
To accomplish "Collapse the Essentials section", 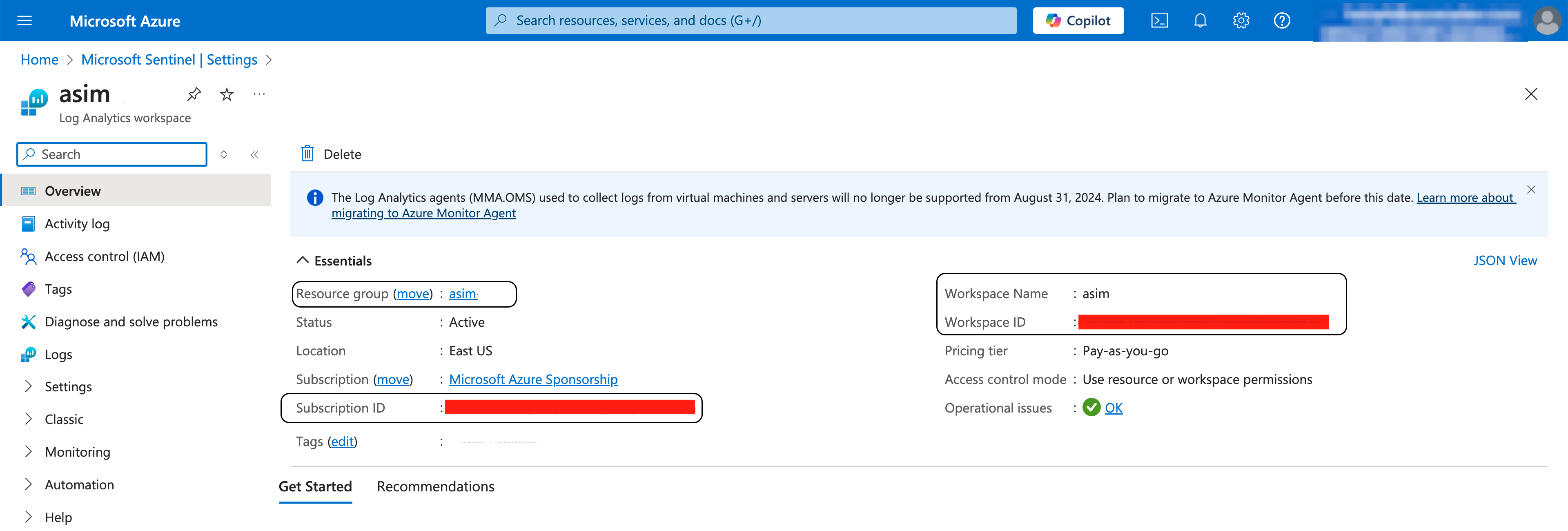I will (303, 261).
